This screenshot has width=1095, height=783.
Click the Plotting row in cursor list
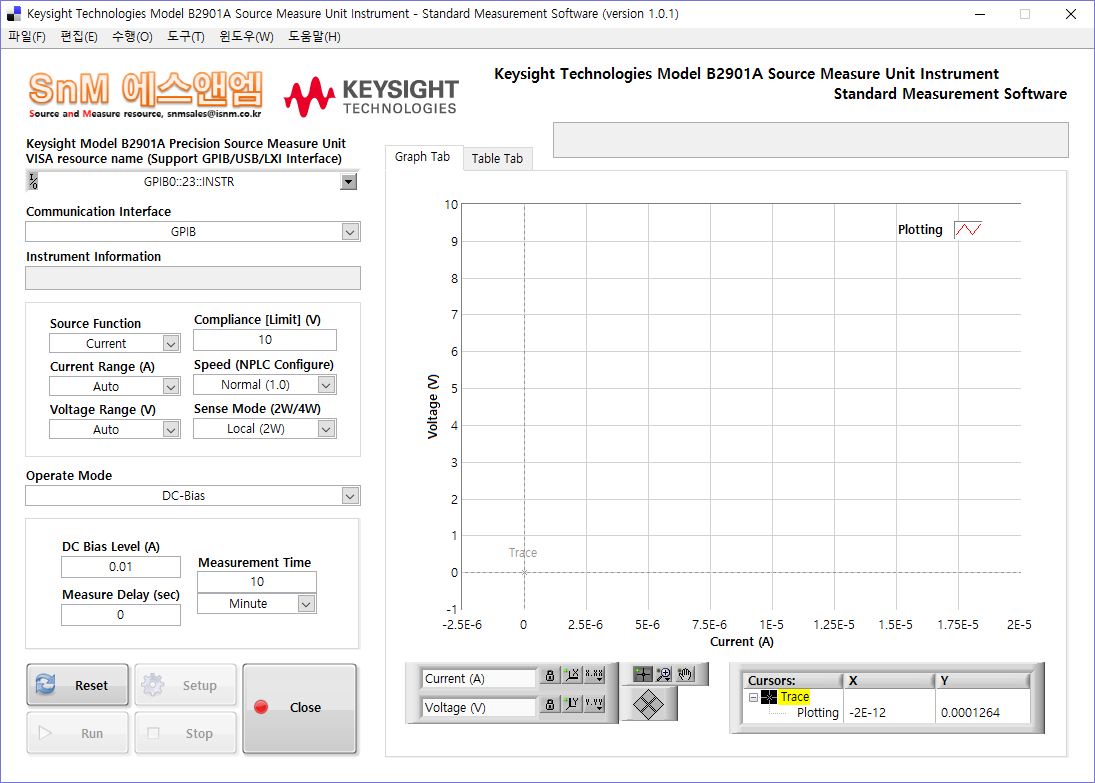click(818, 713)
